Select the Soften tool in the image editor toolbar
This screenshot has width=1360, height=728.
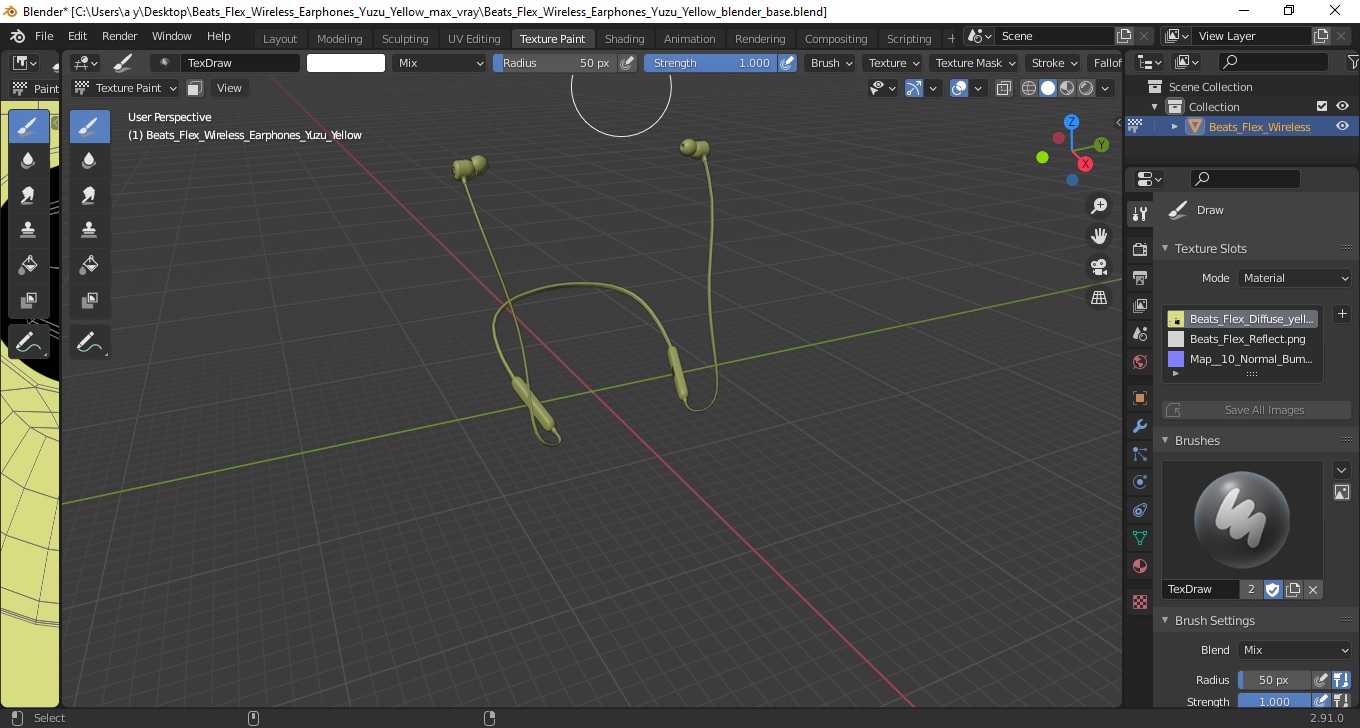[x=29, y=160]
